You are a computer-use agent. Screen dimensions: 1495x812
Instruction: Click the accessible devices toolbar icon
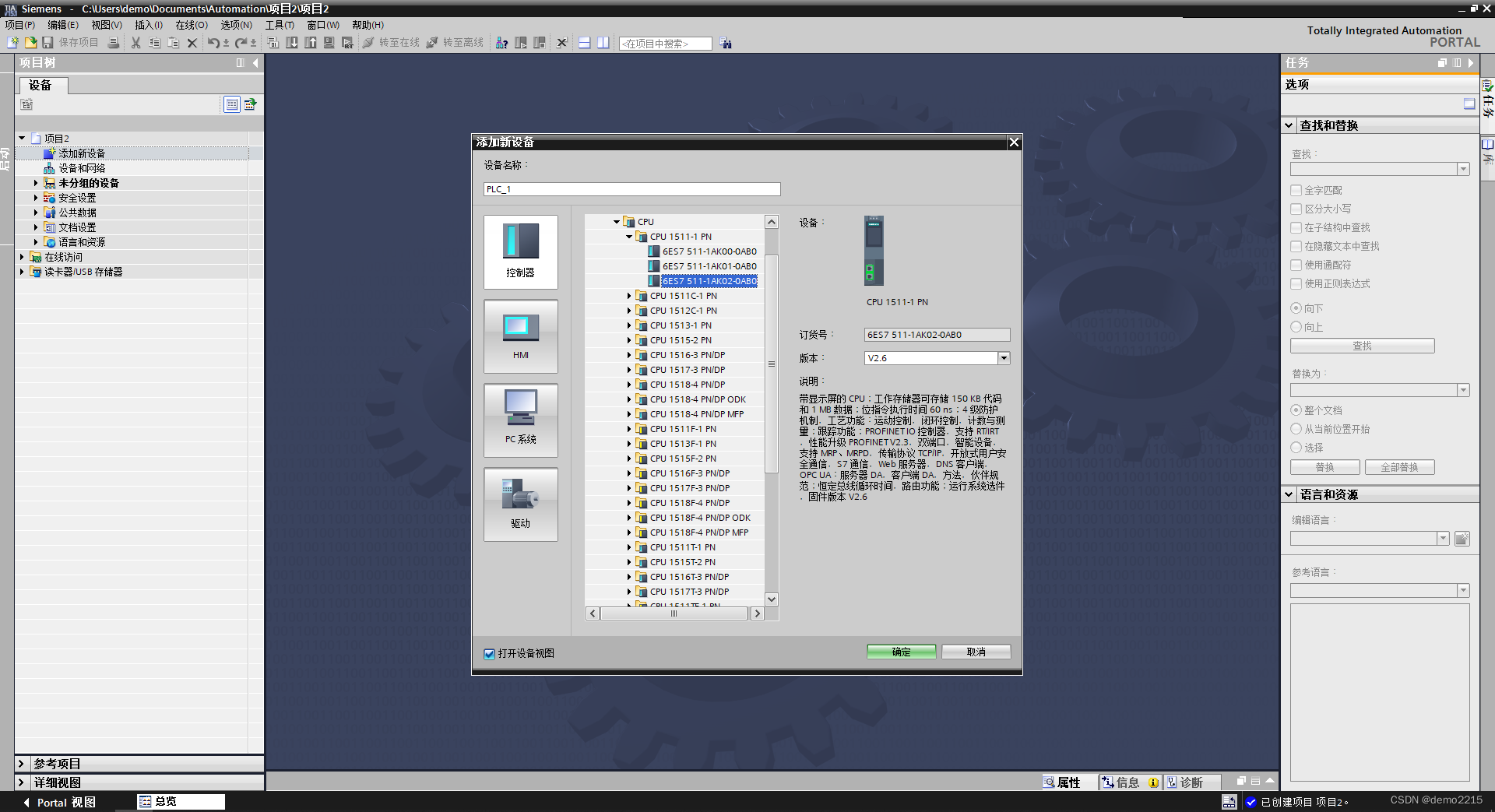(502, 43)
